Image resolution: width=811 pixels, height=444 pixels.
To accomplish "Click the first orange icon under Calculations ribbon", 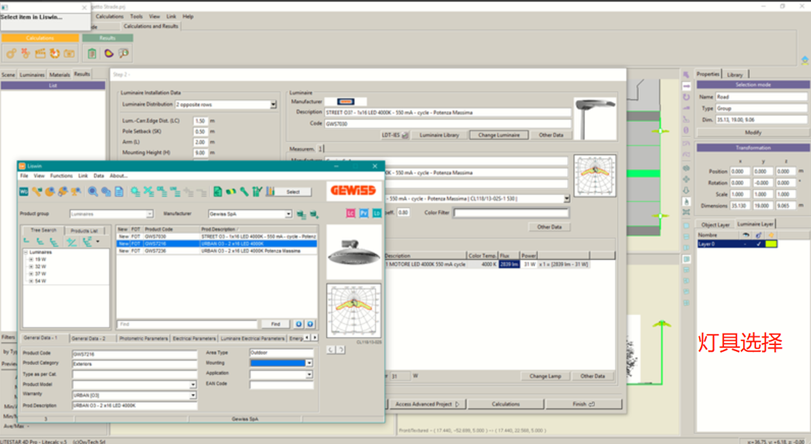I will (11, 53).
